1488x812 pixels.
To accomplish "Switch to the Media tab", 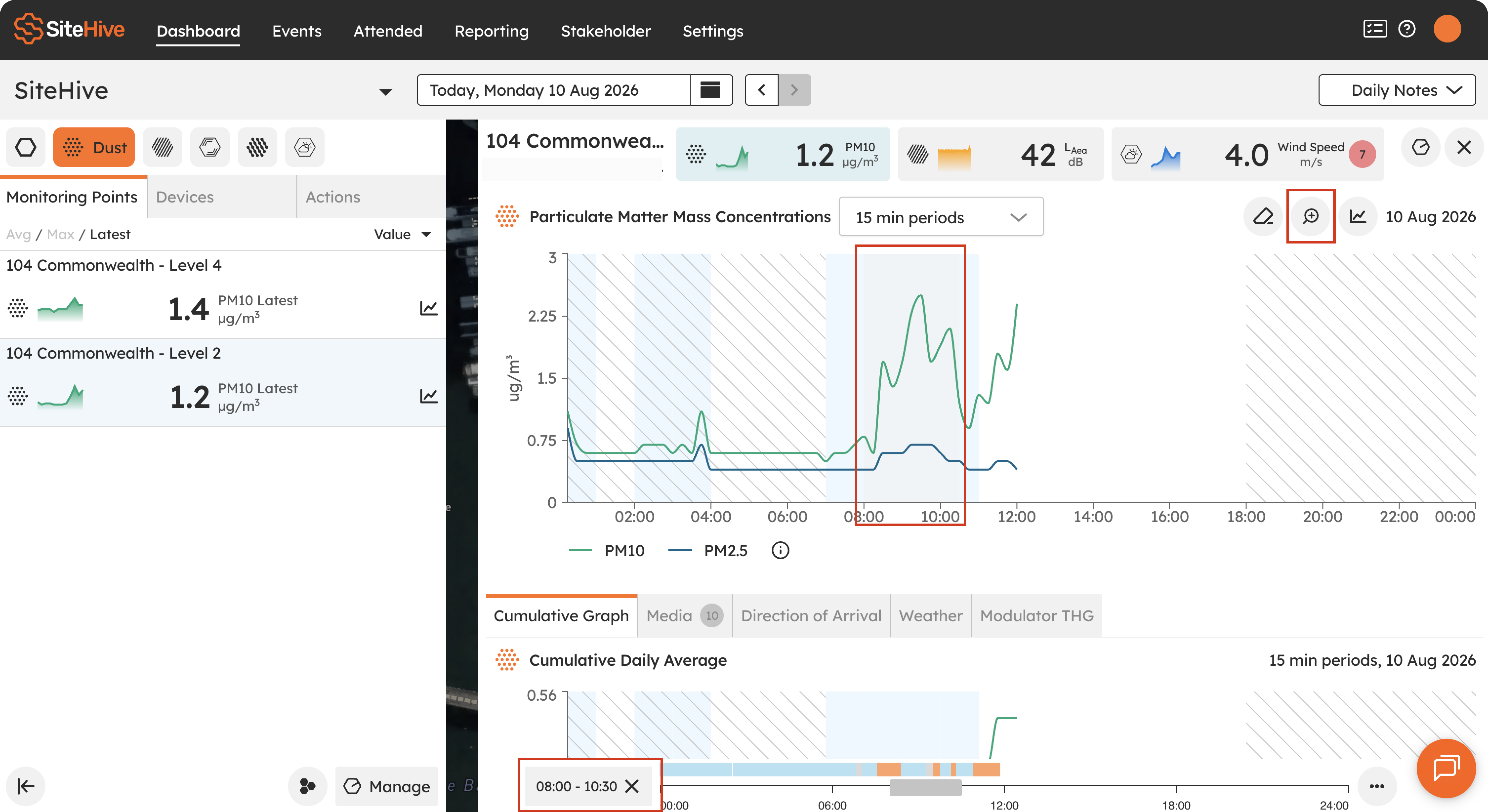I will click(684, 616).
